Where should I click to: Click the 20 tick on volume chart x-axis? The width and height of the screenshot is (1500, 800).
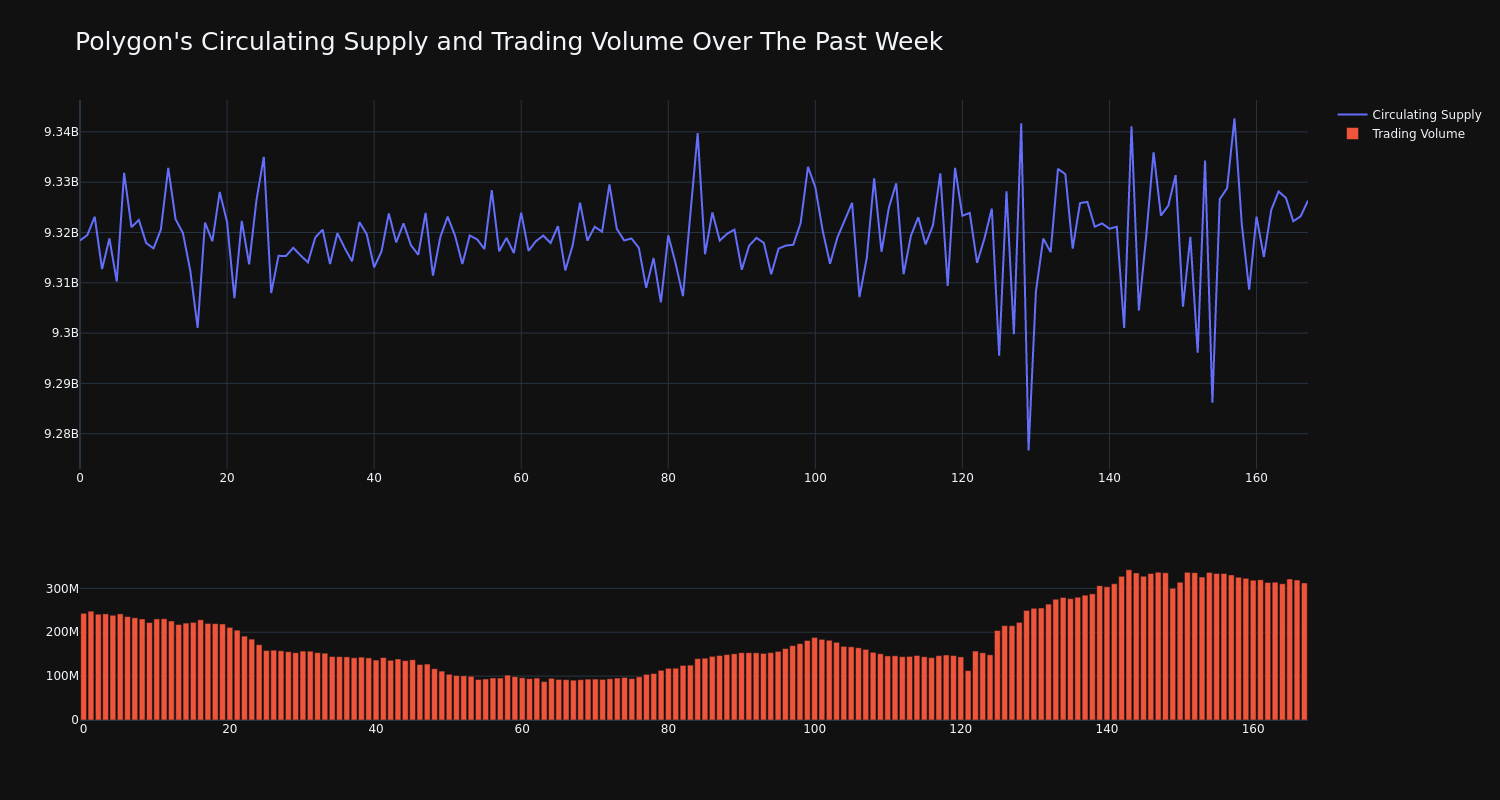(x=230, y=729)
